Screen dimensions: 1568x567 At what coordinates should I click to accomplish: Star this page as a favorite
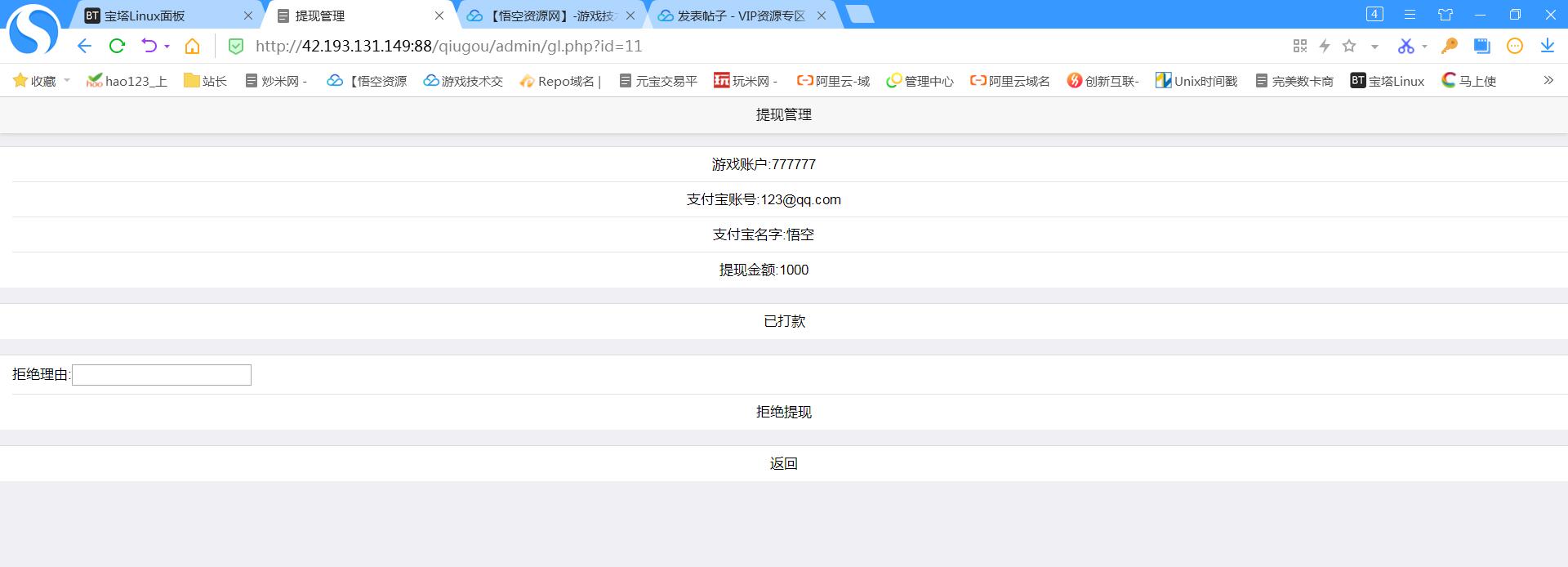[1349, 46]
